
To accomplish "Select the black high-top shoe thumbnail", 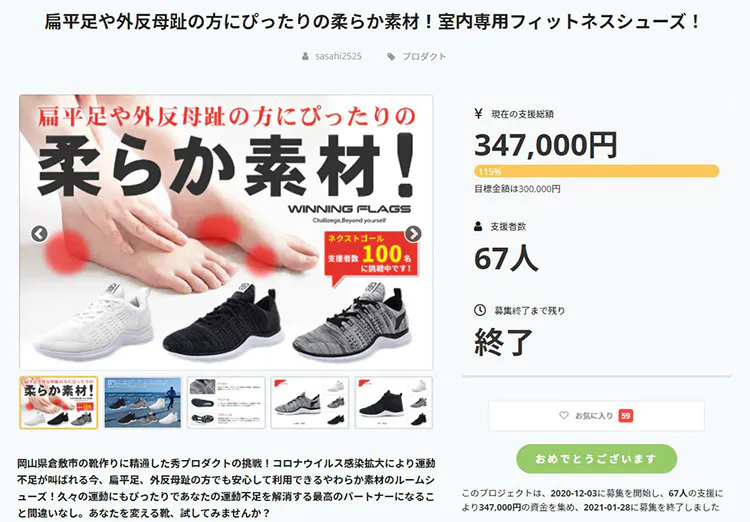I will point(394,402).
